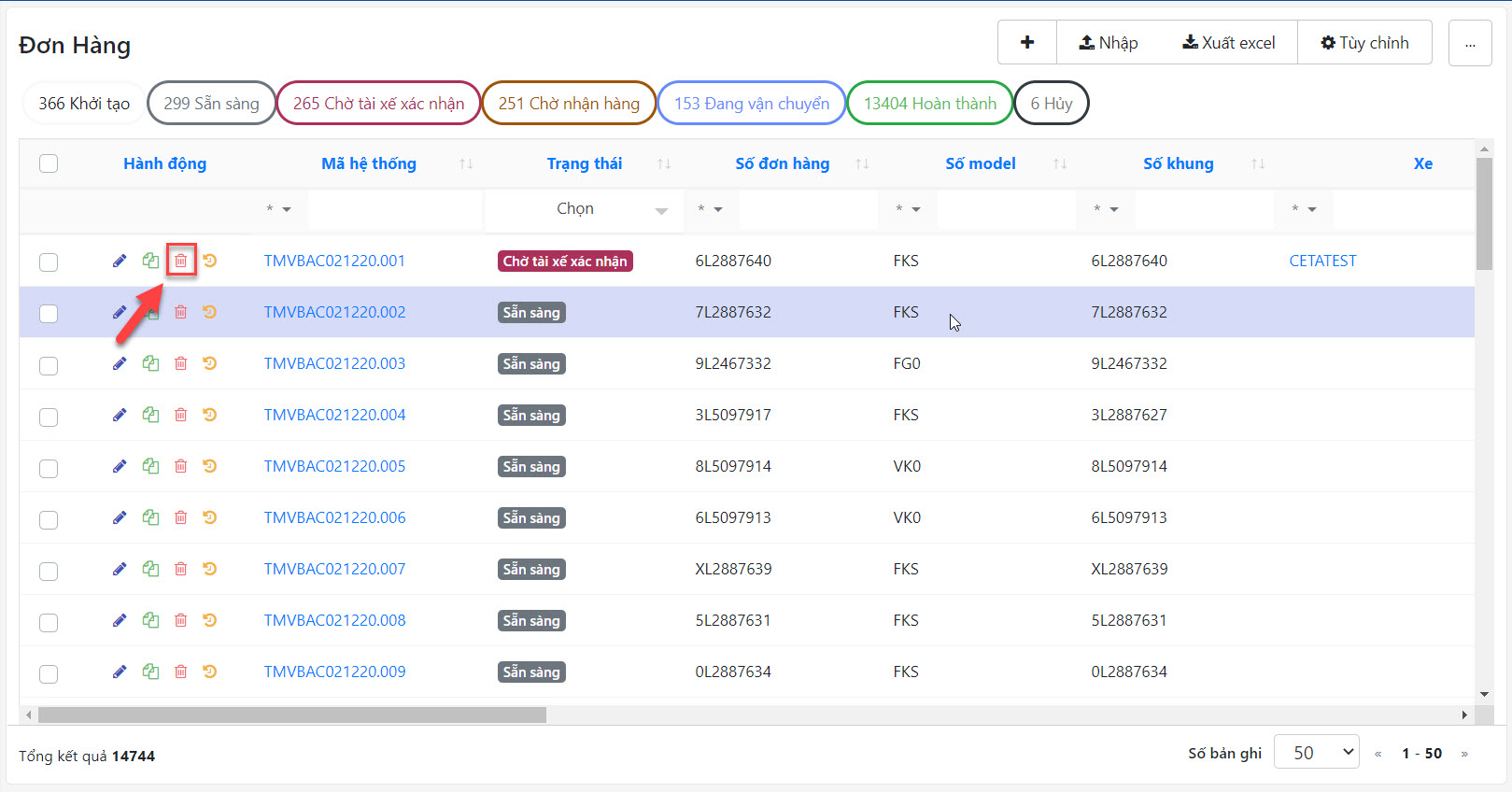Click edit pencil for TMVBAC021220.009
Viewport: 1512px width, 792px height.
(x=120, y=672)
